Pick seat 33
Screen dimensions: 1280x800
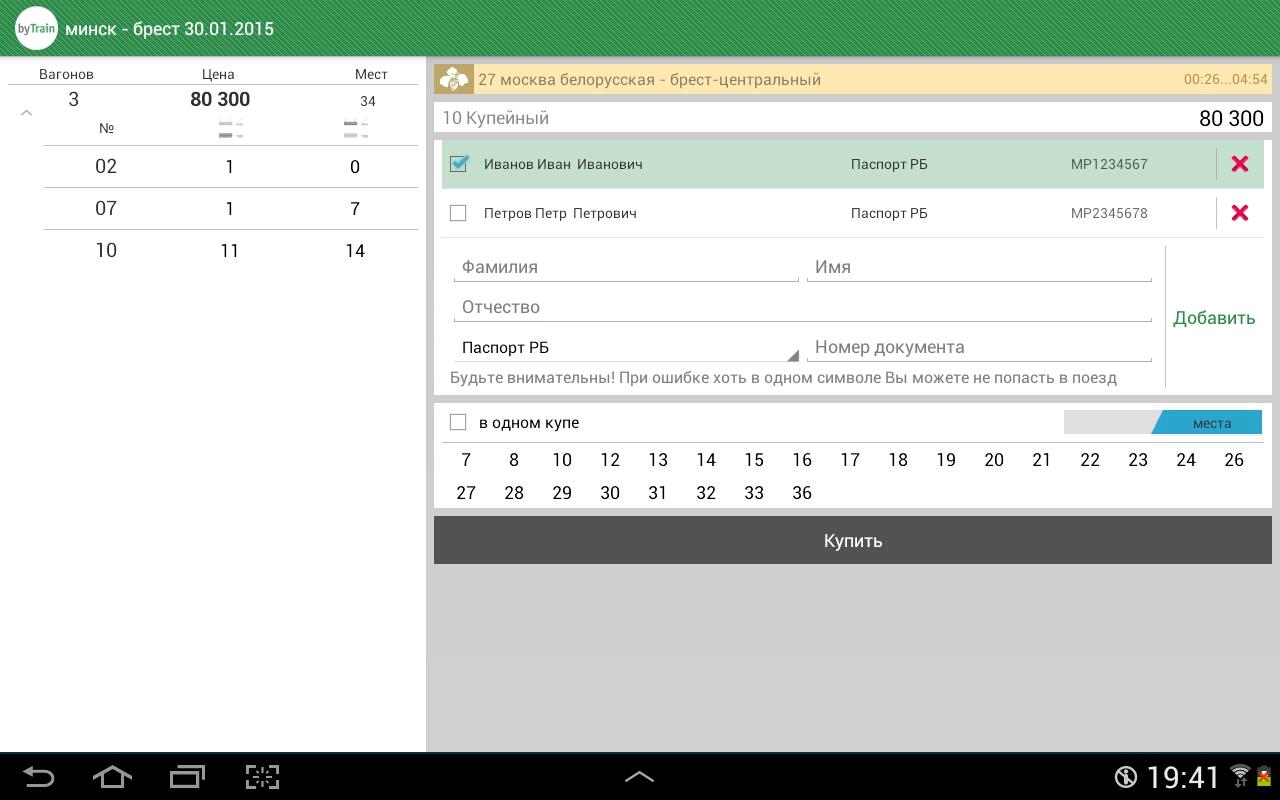[754, 493]
